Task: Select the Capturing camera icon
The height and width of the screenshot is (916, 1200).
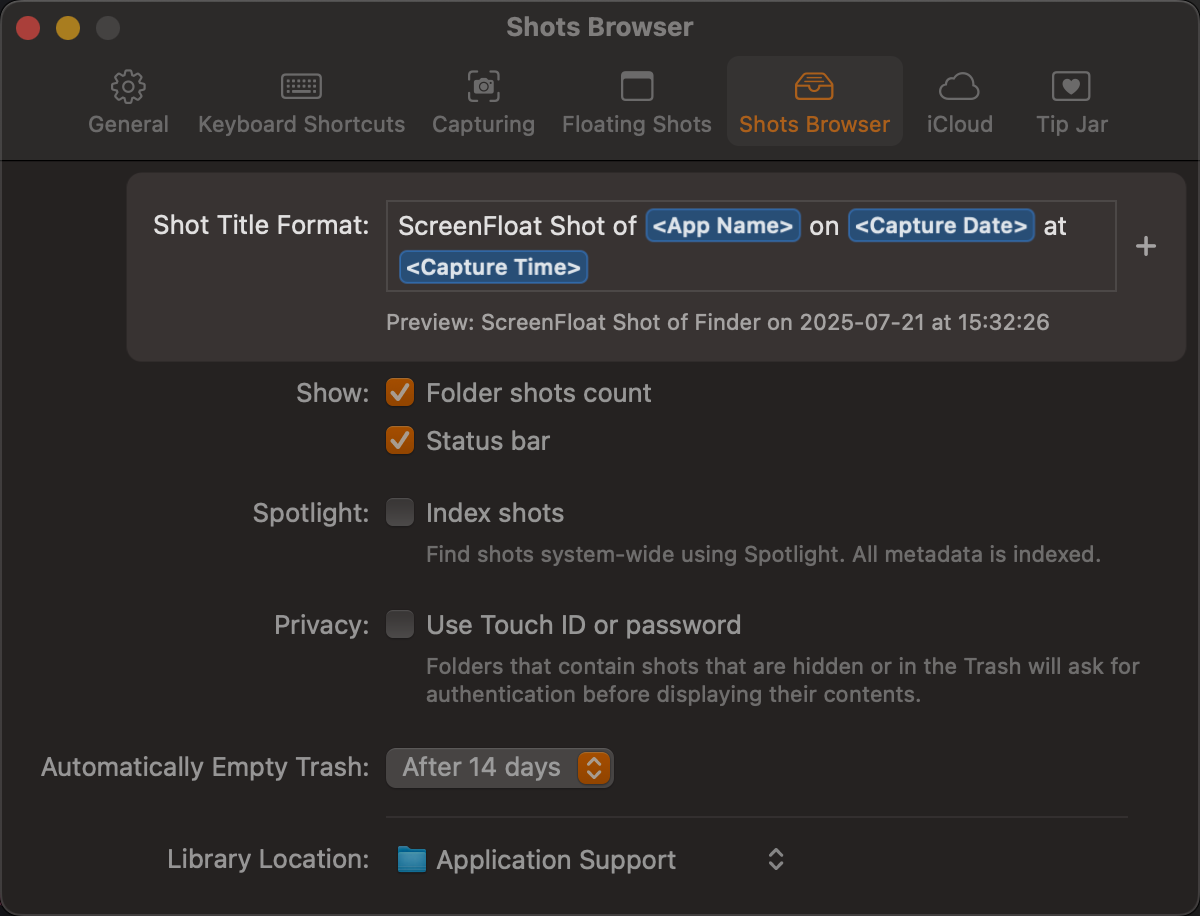Action: [483, 88]
